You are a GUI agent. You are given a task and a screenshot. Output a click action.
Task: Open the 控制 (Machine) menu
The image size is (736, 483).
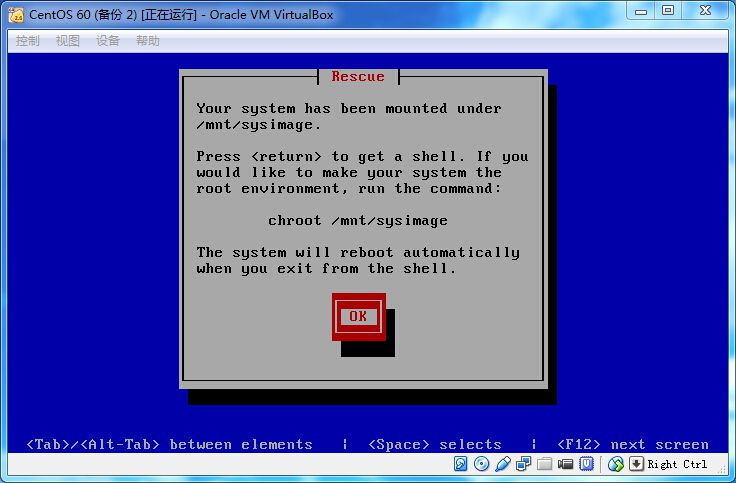coord(28,41)
